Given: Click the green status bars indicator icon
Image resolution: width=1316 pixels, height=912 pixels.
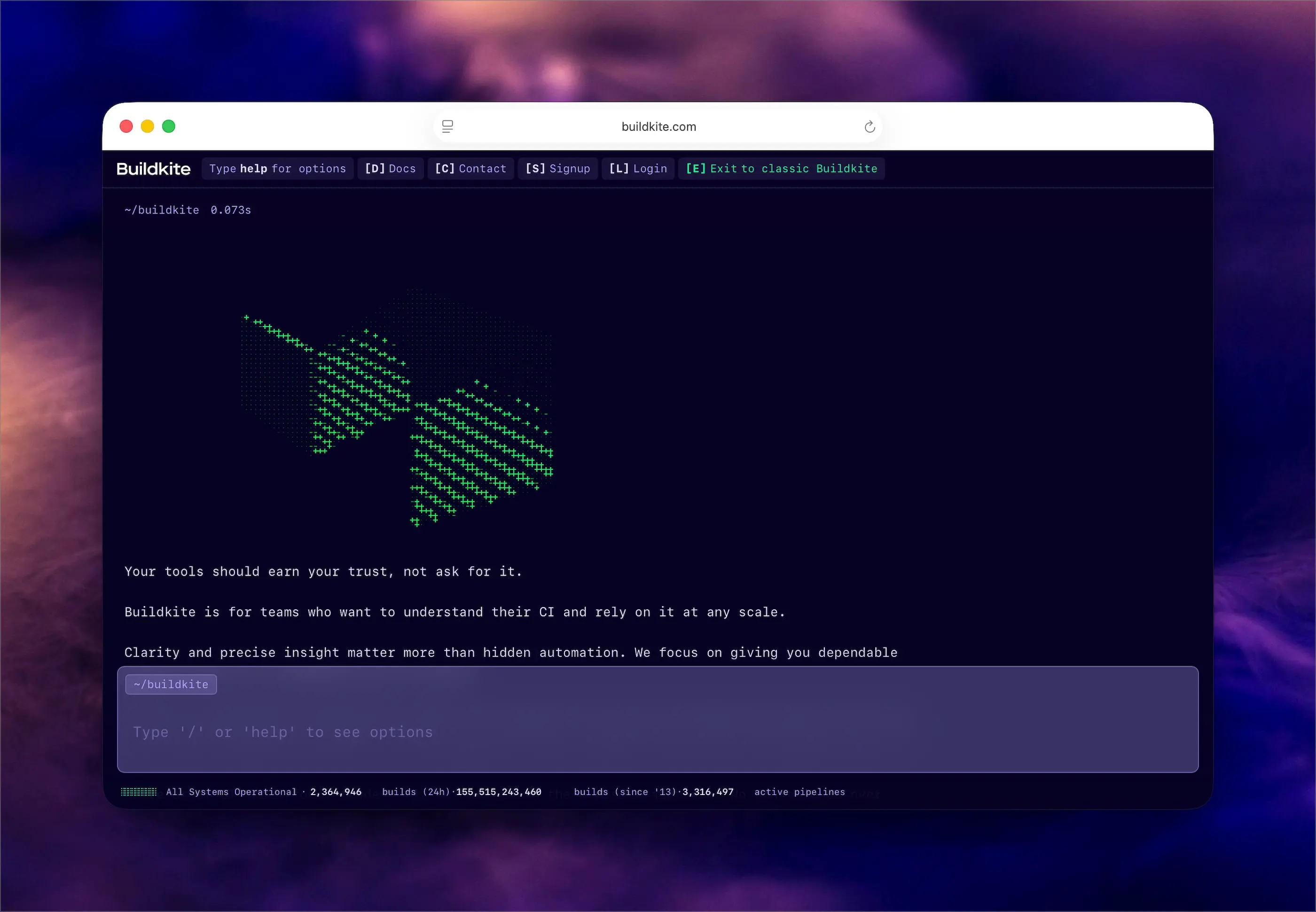Looking at the screenshot, I should (x=138, y=791).
